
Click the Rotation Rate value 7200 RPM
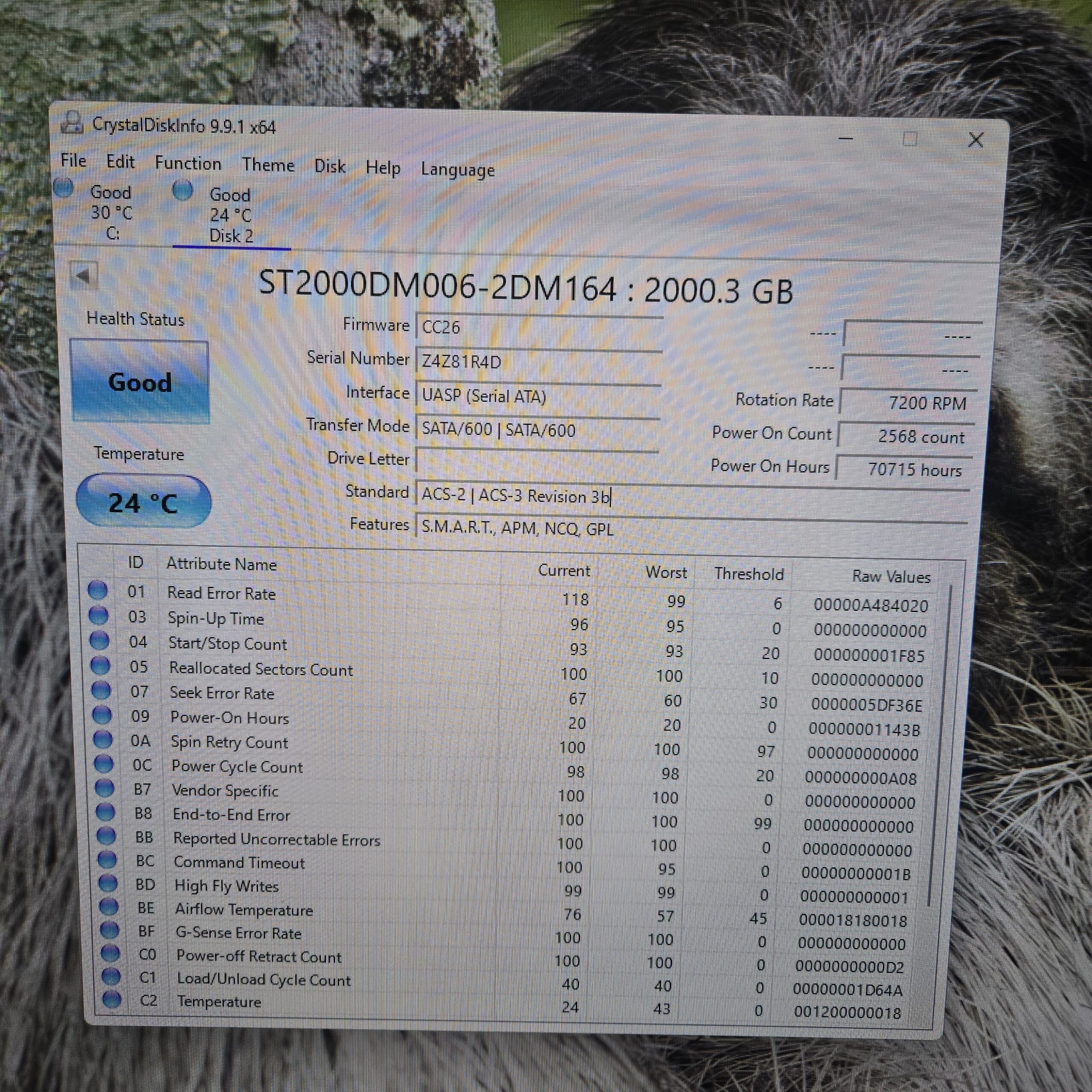point(909,402)
